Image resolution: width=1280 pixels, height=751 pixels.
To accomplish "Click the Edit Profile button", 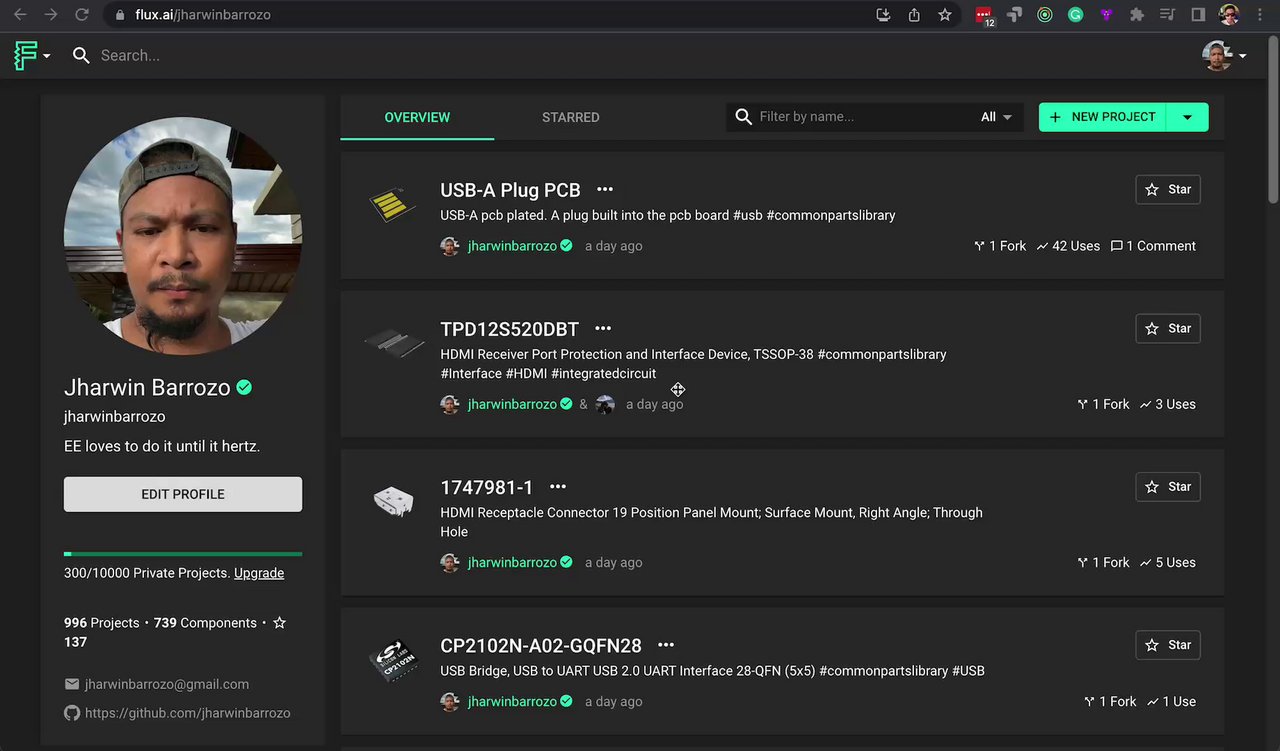I will point(183,494).
